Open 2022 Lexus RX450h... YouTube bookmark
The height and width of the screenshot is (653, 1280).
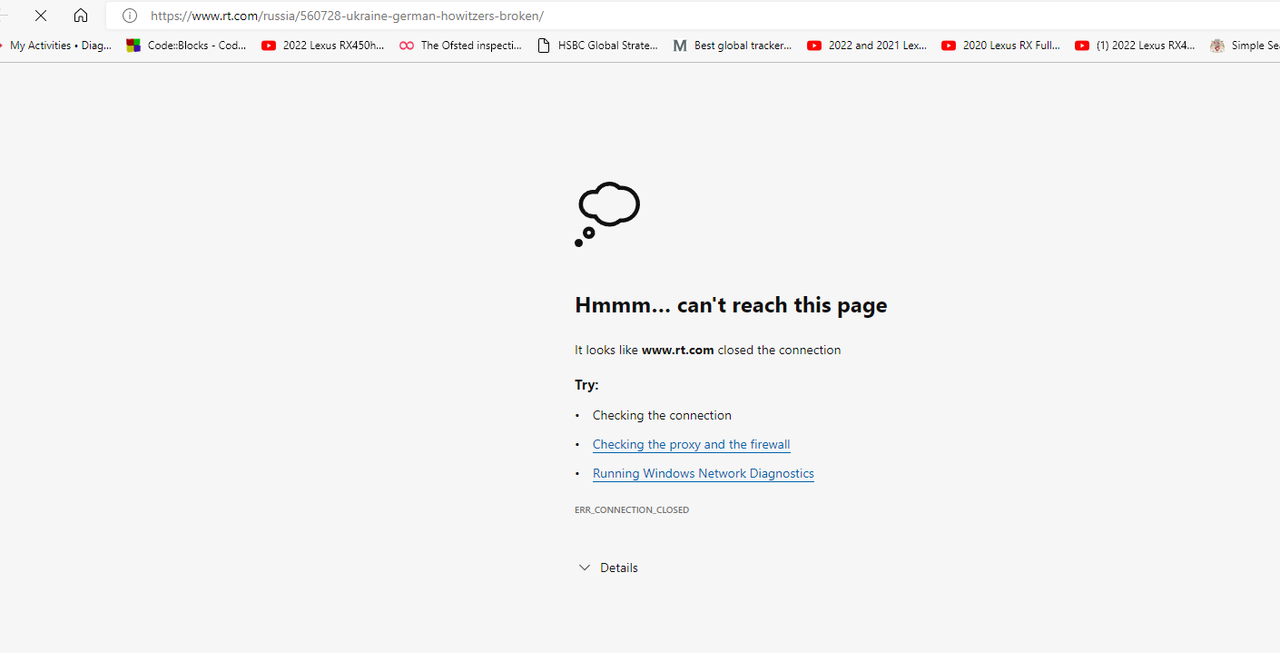[x=322, y=45]
